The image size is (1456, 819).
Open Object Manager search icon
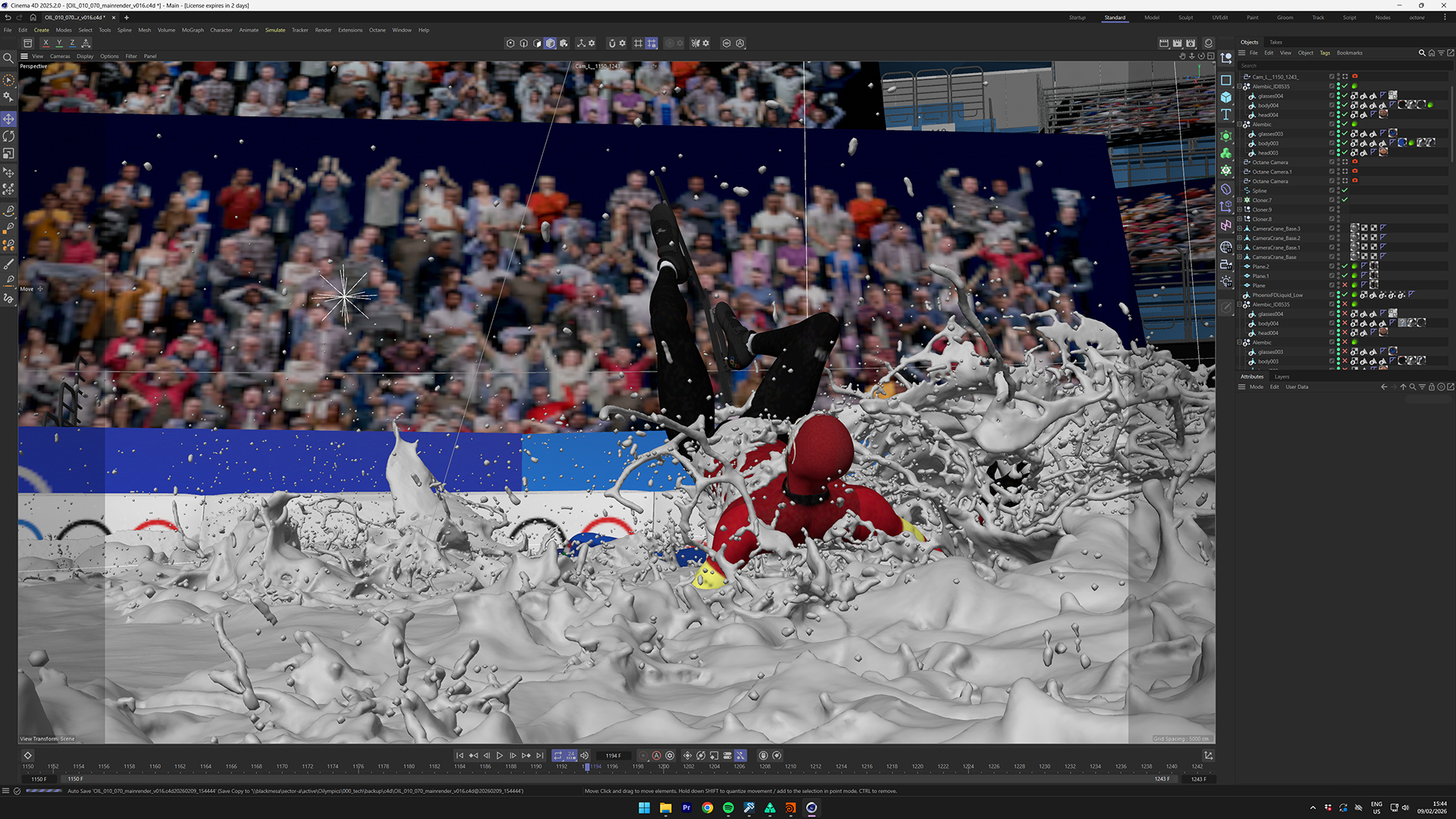point(1422,53)
